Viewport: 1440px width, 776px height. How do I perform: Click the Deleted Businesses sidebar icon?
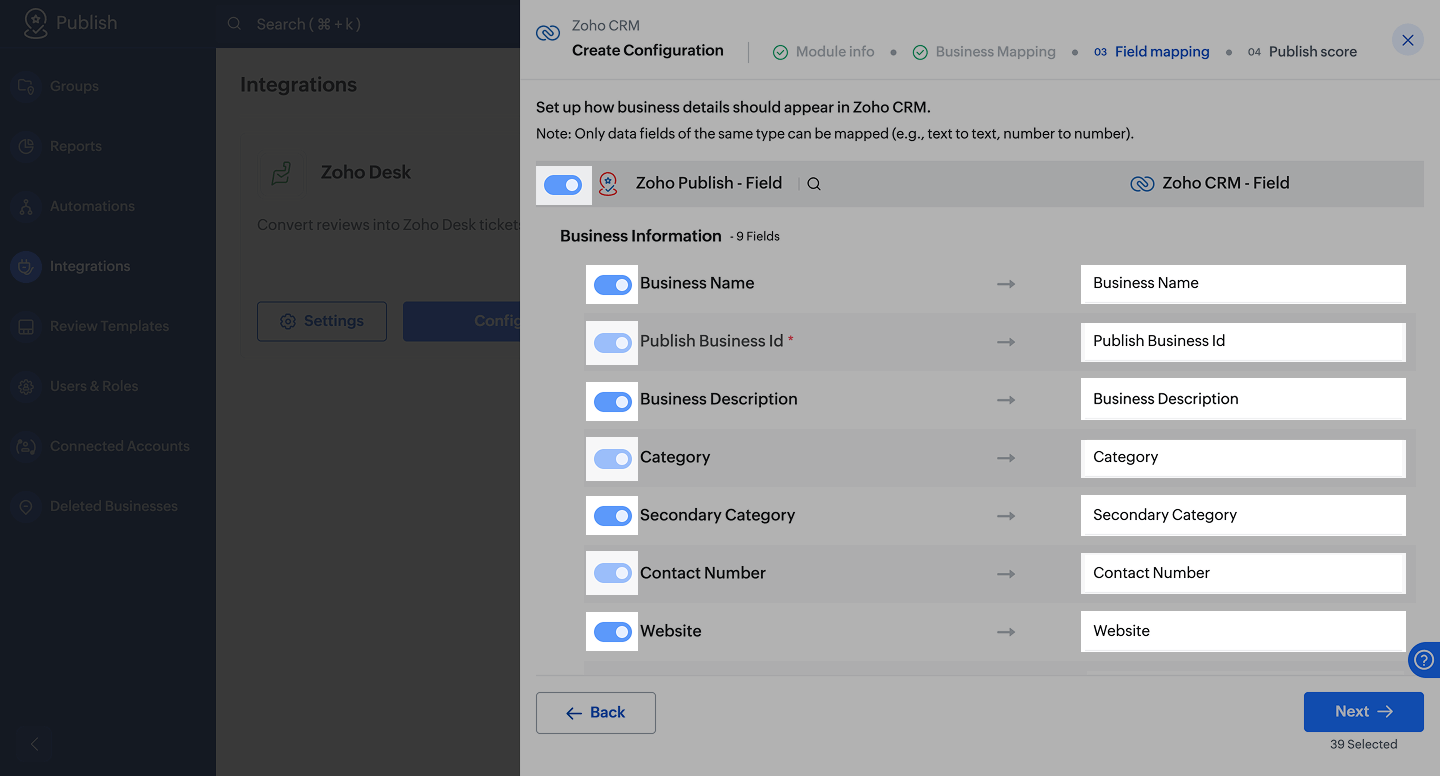click(x=27, y=506)
